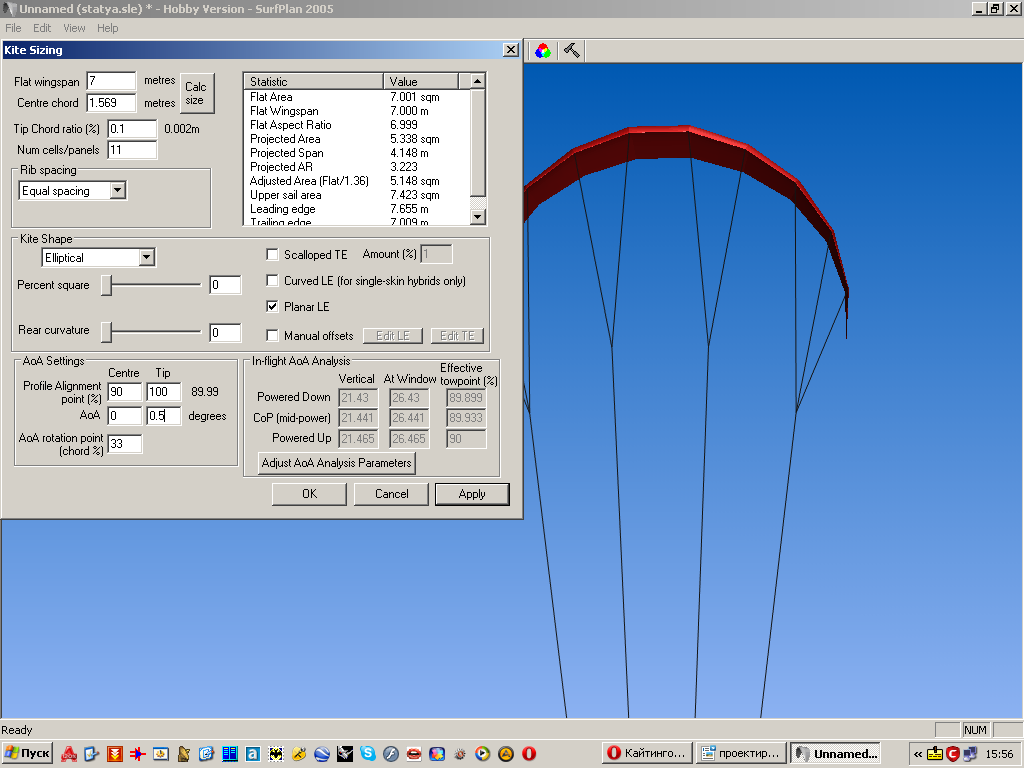This screenshot has width=1024, height=768.
Task: Click the Flat wingspan input field
Action: point(111,81)
